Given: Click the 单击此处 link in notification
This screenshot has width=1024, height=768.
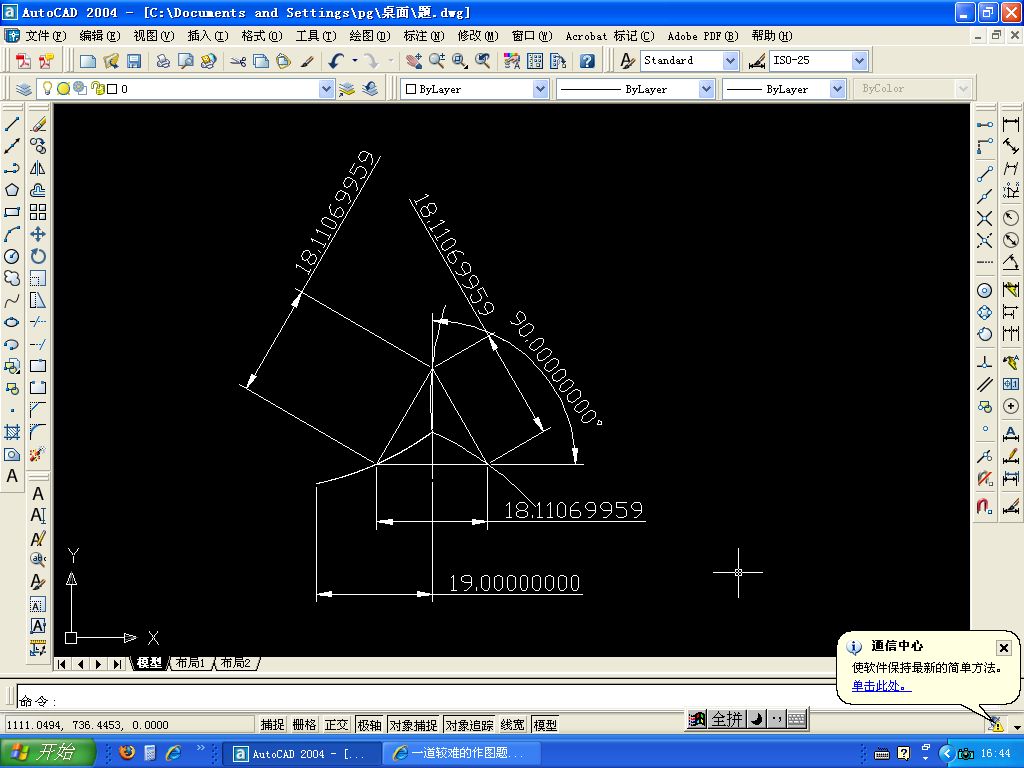Looking at the screenshot, I should click(x=881, y=686).
